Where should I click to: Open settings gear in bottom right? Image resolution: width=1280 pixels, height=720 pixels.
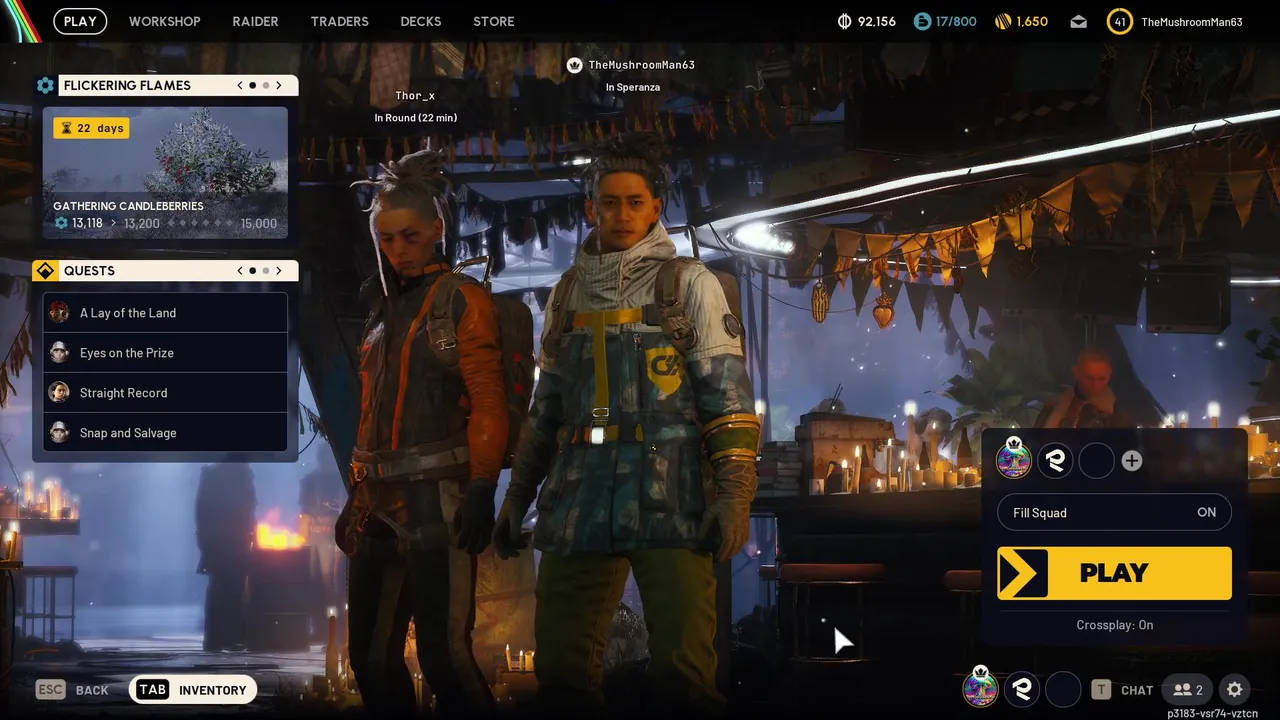tap(1235, 689)
